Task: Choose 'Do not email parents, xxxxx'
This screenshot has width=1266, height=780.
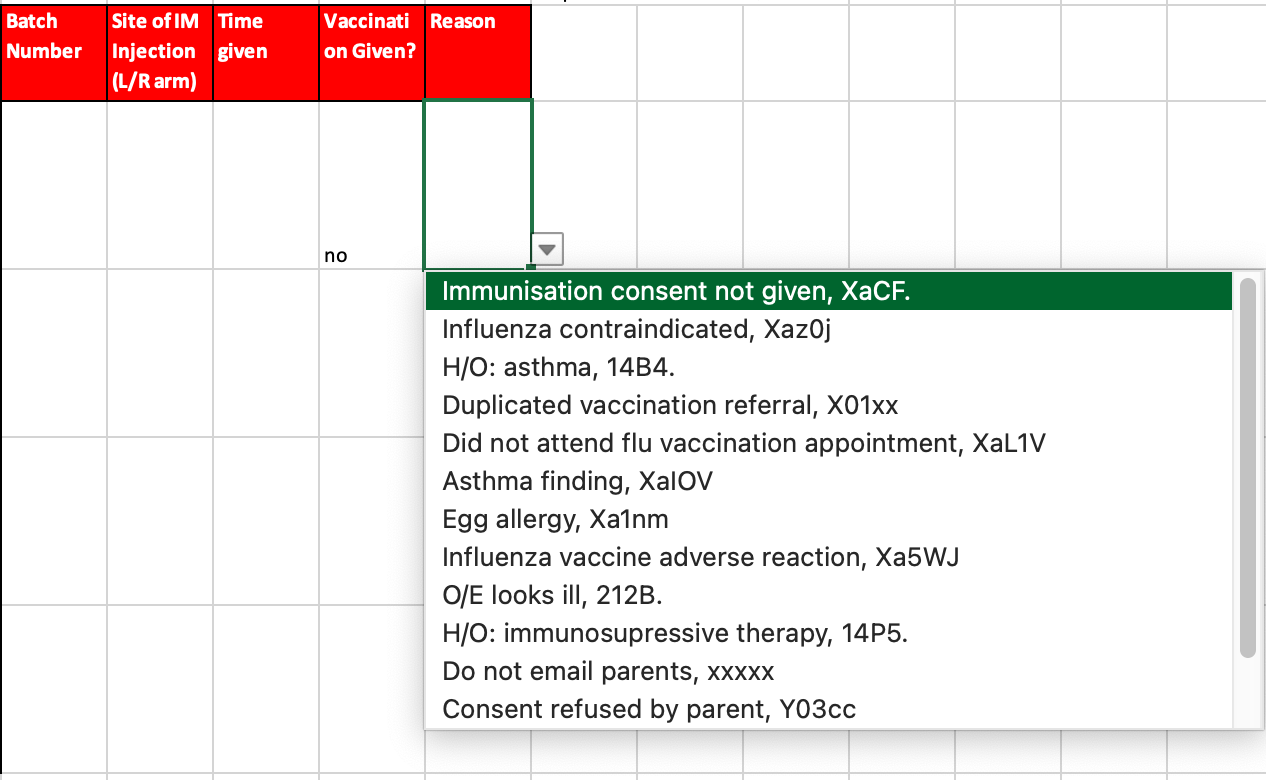Action: 608,671
